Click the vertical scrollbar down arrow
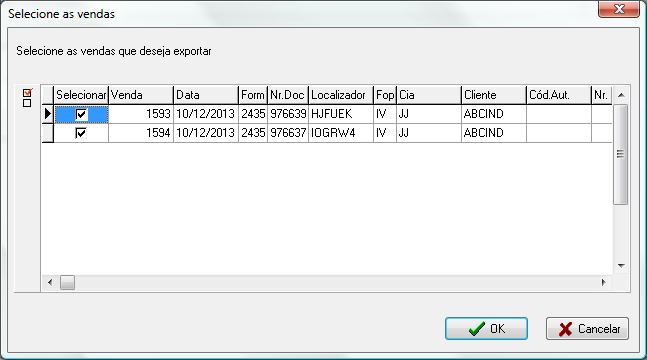The image size is (647, 360). tap(621, 266)
